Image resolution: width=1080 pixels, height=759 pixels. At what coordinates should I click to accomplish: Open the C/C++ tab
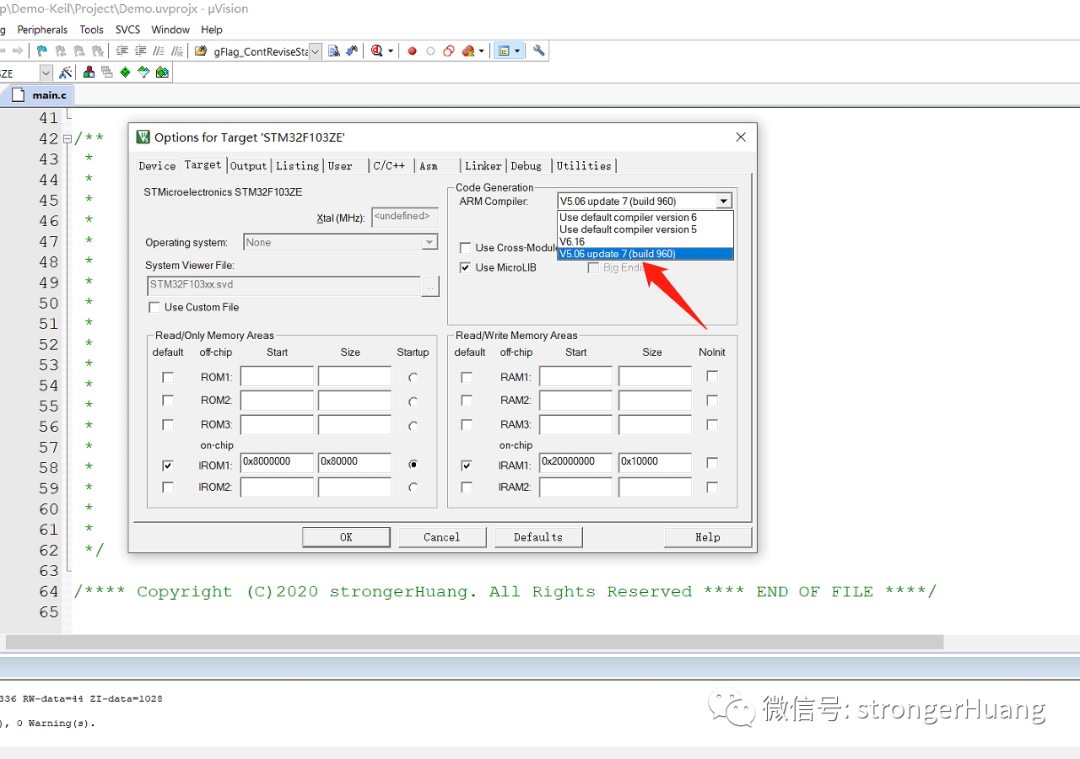pos(389,166)
